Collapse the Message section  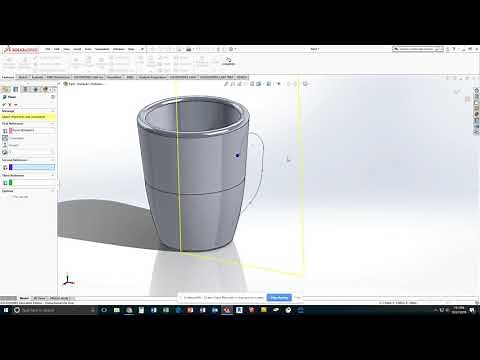[x=53, y=111]
